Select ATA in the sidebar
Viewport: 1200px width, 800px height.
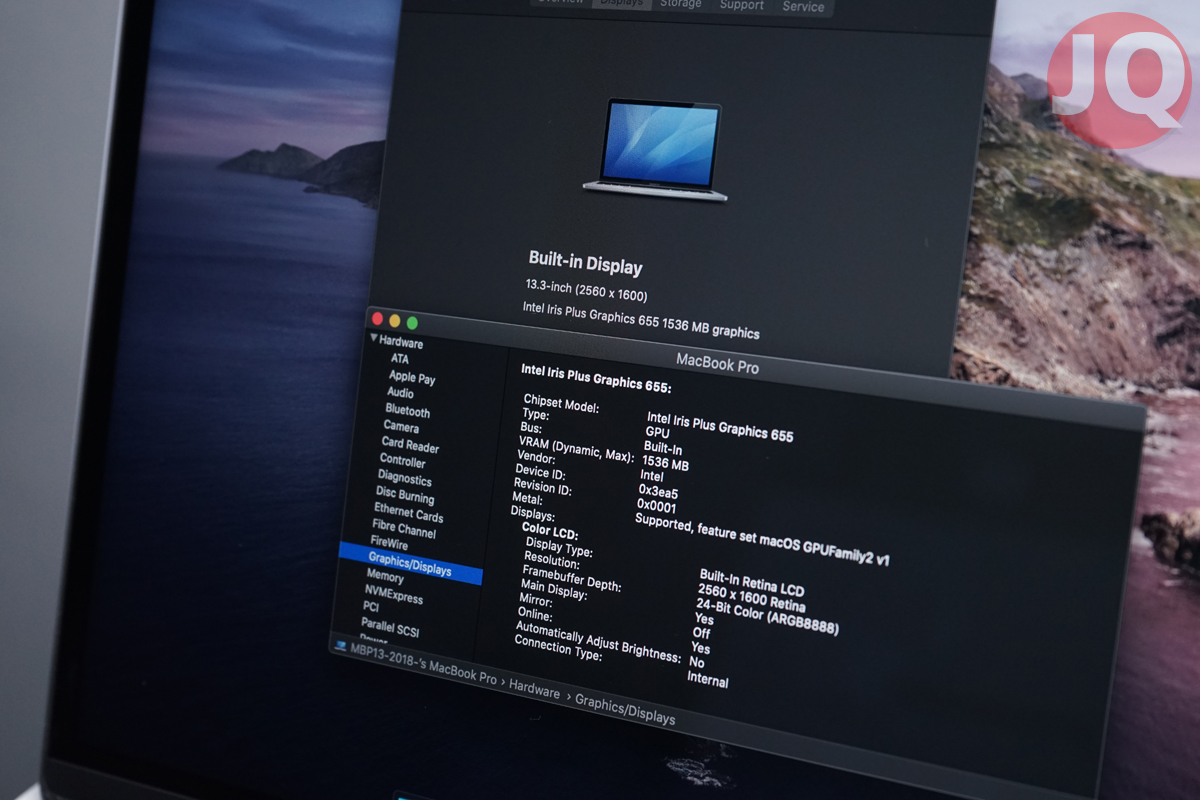(x=400, y=359)
